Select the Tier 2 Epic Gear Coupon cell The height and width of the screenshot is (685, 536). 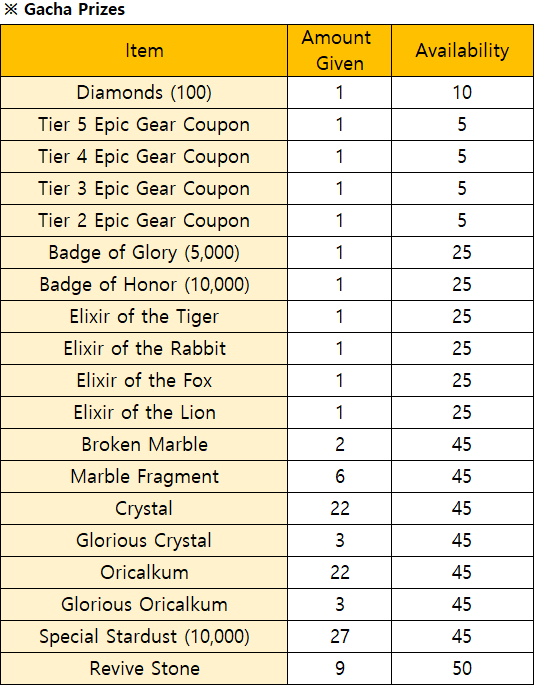pyautogui.click(x=144, y=221)
